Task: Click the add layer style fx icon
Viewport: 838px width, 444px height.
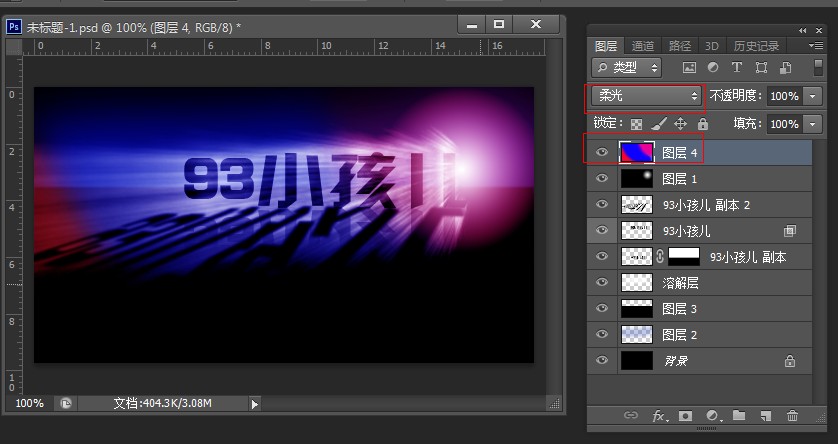Action: pyautogui.click(x=660, y=415)
